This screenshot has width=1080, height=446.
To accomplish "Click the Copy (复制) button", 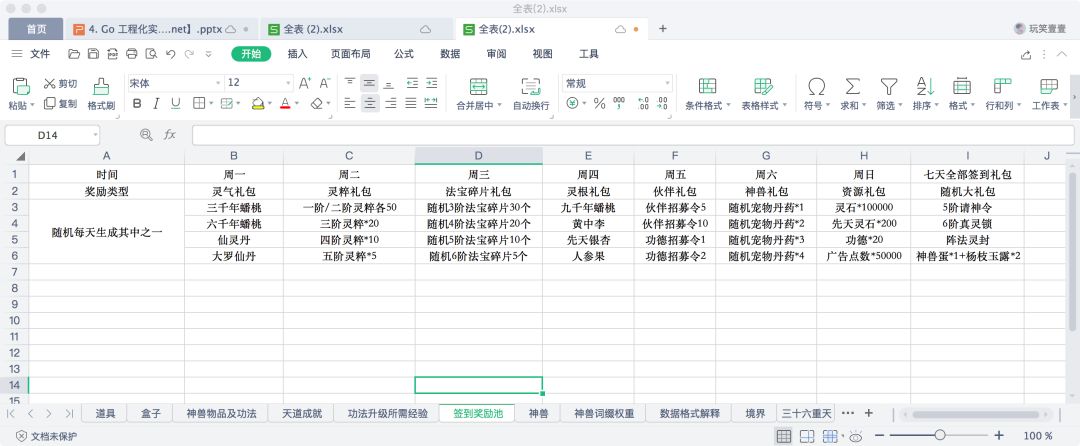I will 61,103.
